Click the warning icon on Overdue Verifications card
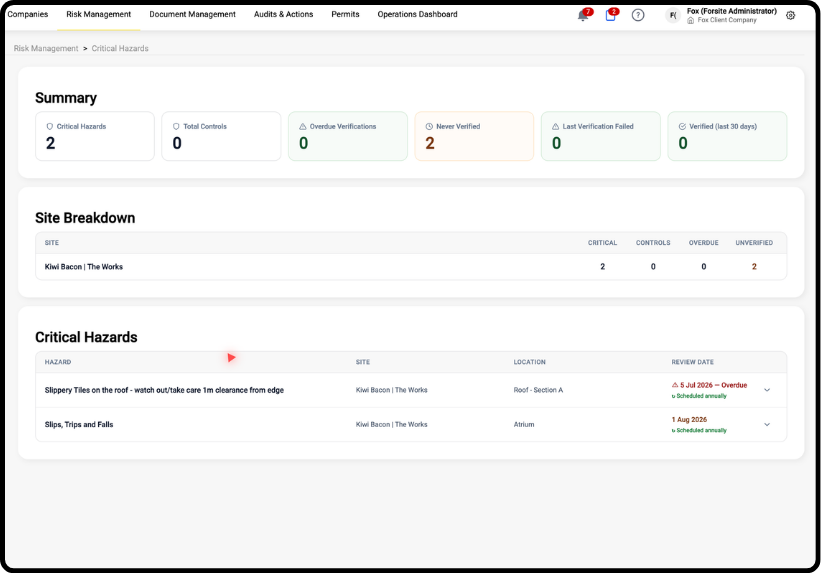 [x=303, y=126]
